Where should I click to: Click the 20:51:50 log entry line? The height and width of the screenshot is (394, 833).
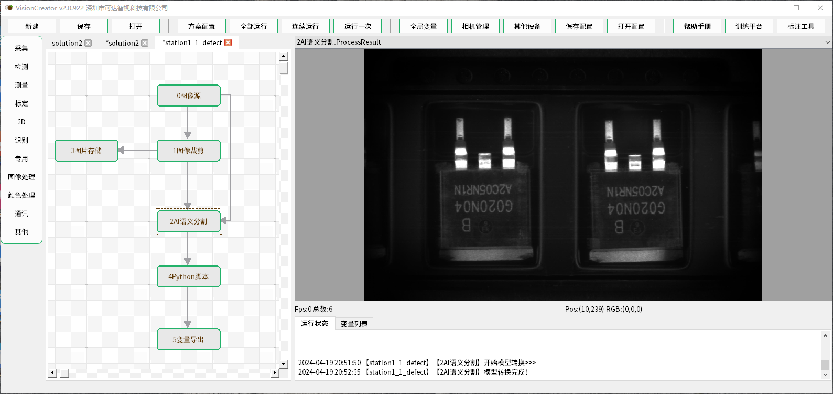(x=417, y=363)
